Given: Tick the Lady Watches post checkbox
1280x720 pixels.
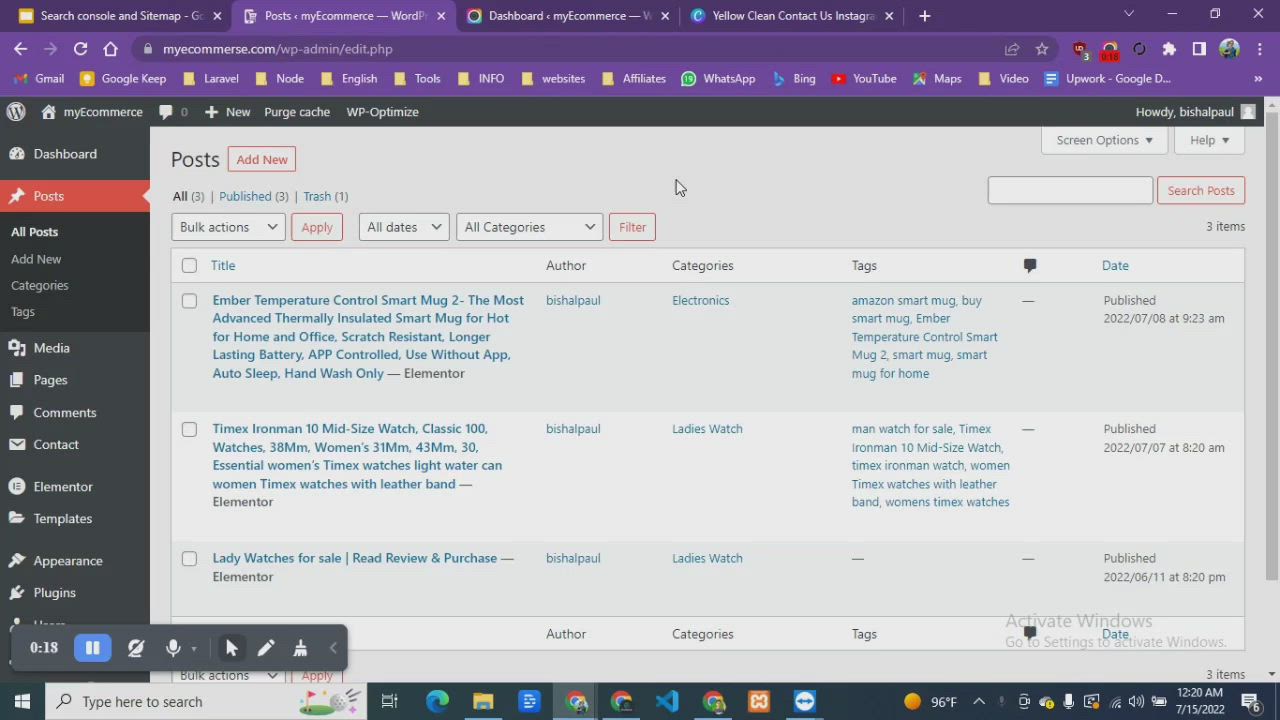Looking at the screenshot, I should [189, 559].
